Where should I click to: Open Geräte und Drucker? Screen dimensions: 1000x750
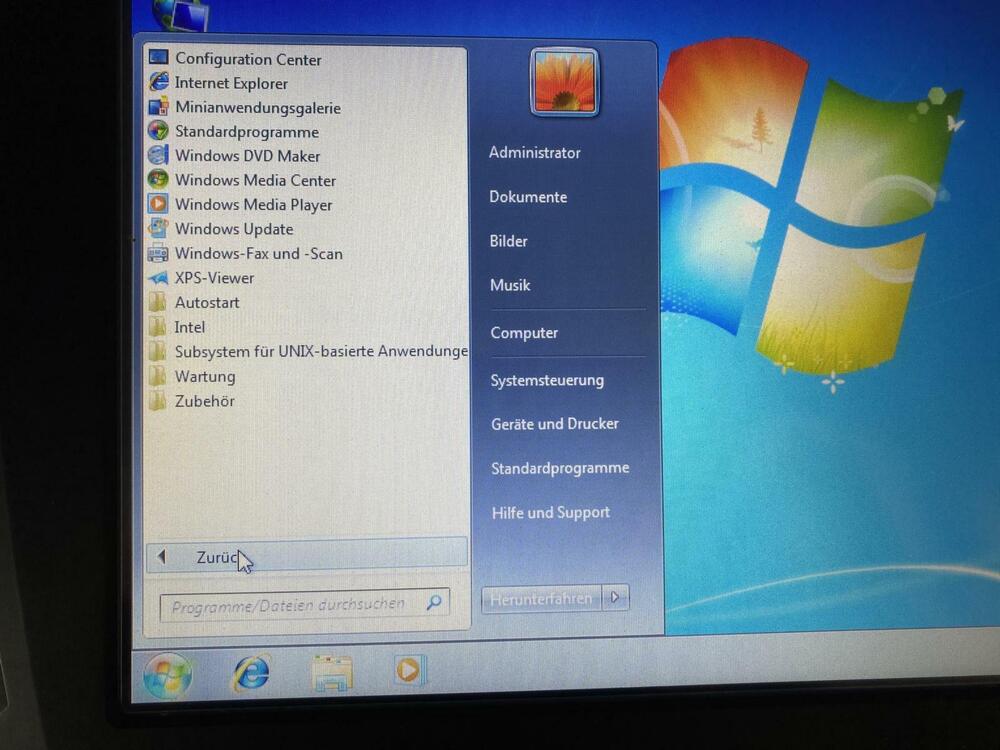(x=555, y=423)
